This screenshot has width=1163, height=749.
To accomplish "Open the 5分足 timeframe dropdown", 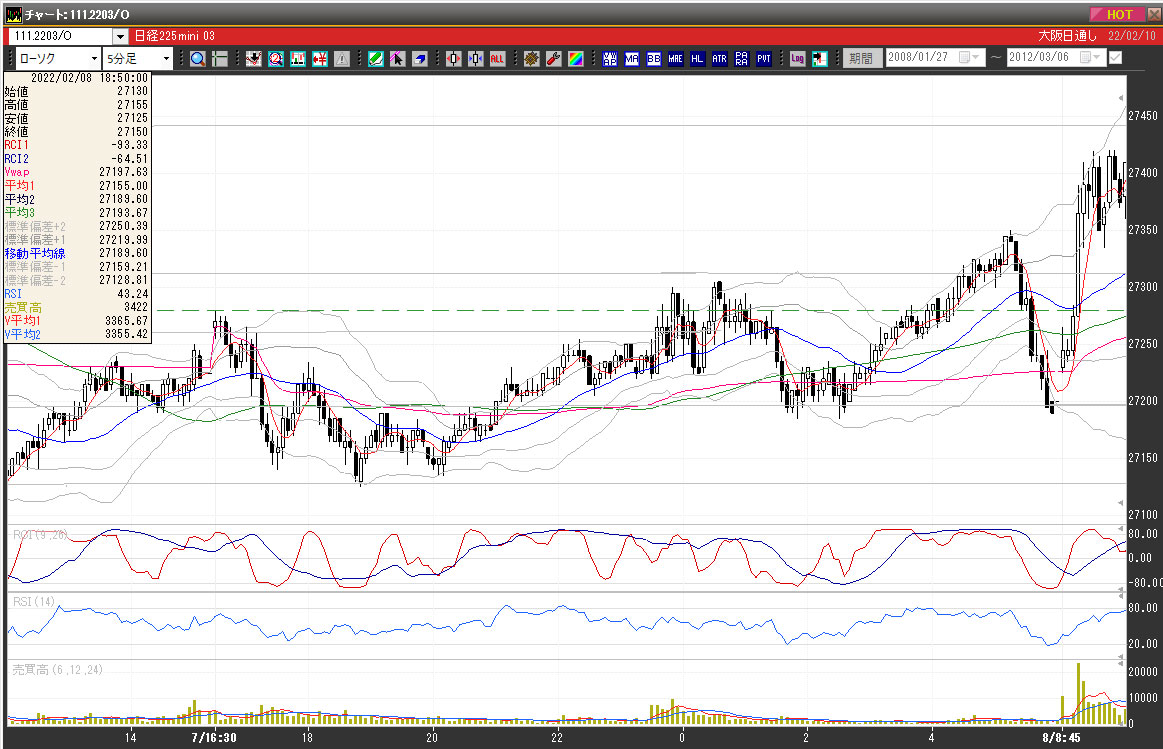I will click(166, 59).
